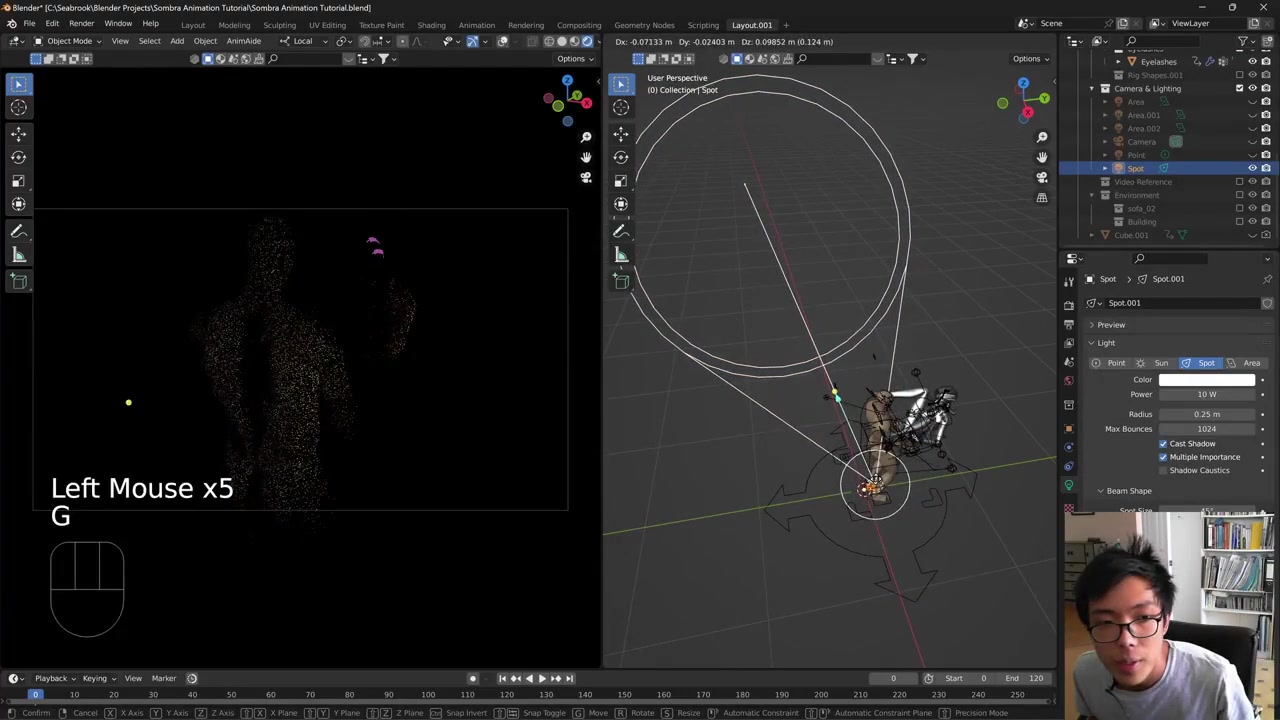
Task: Expand the Preview panel
Action: (x=1110, y=325)
